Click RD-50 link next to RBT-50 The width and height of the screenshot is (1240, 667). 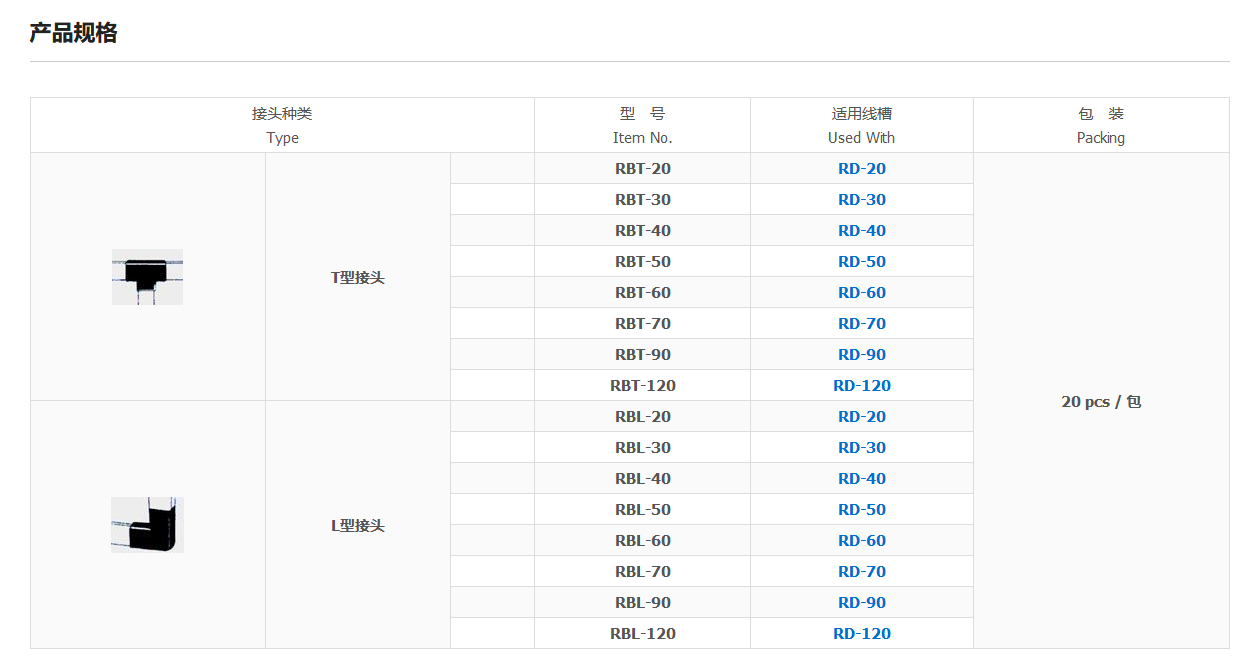862,262
